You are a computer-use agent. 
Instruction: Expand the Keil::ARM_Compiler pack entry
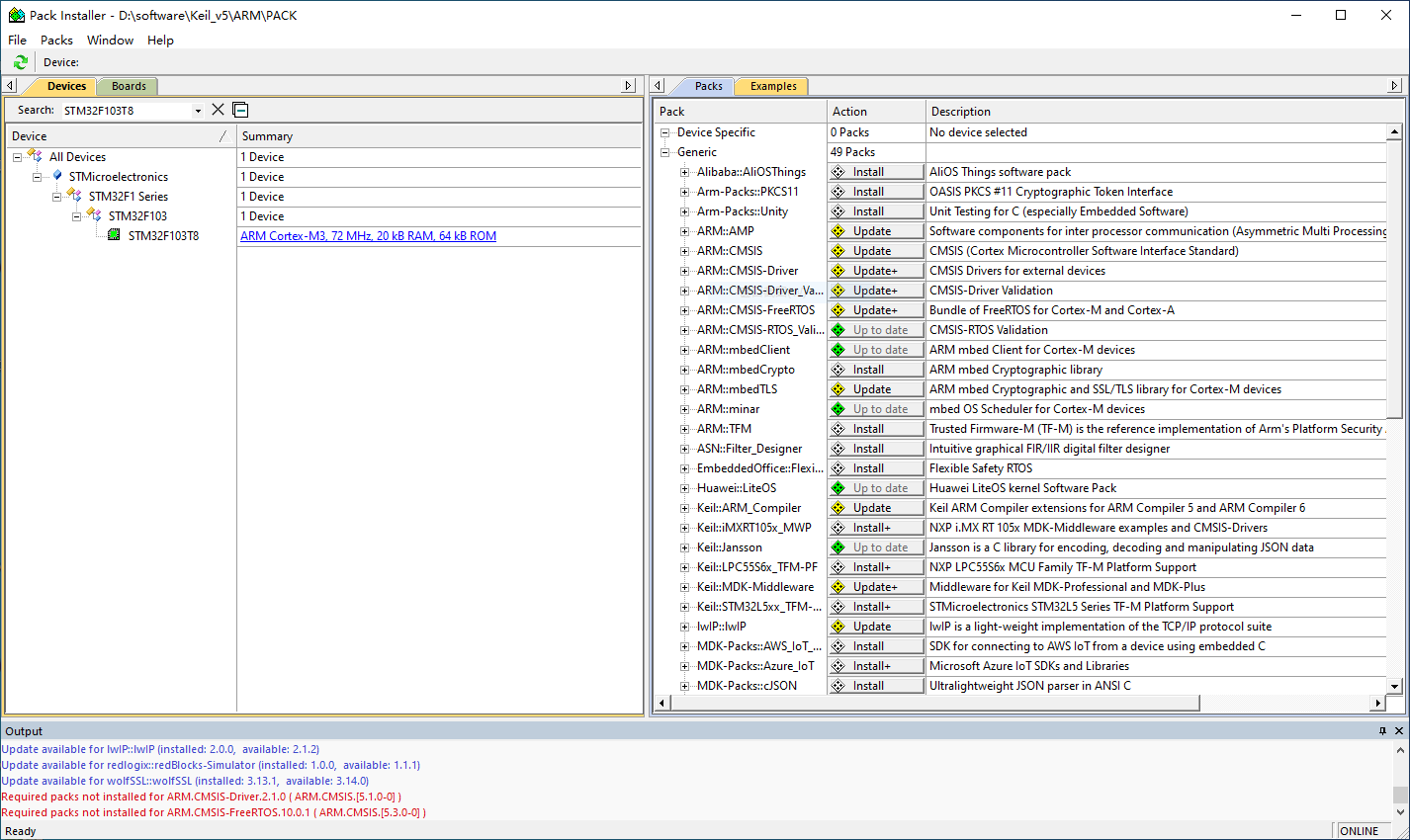pos(685,508)
